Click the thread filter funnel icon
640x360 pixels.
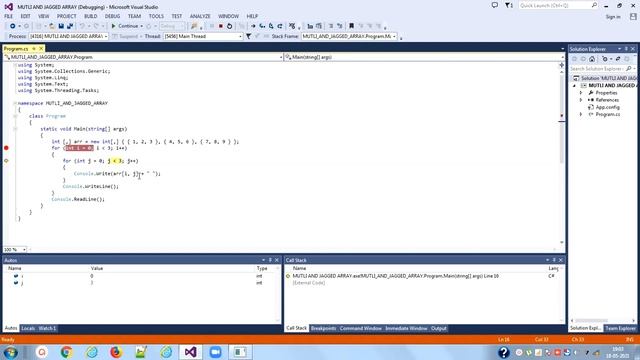(x=249, y=36)
